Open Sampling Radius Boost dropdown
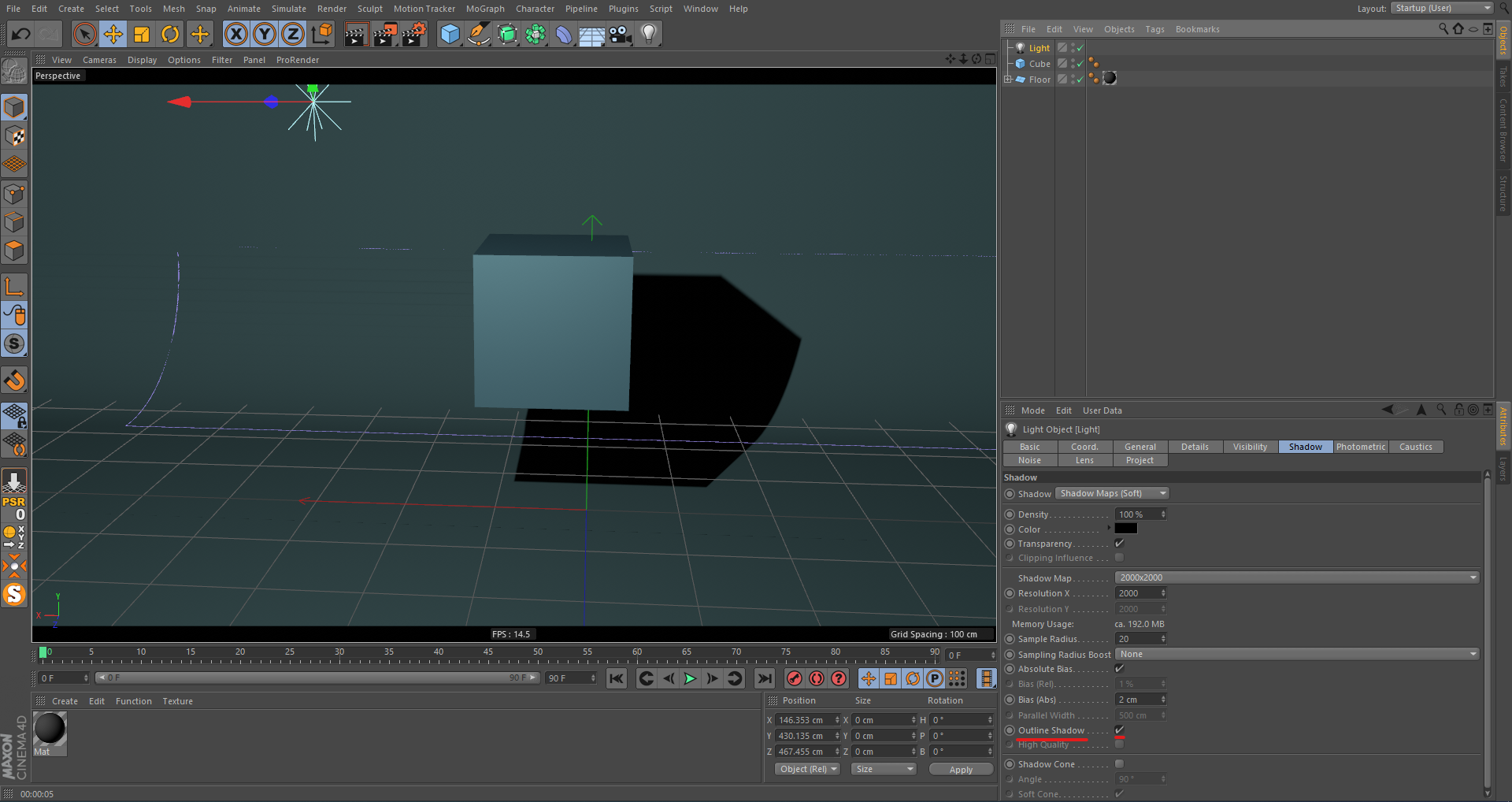Viewport: 1512px width, 802px height. coord(1297,655)
